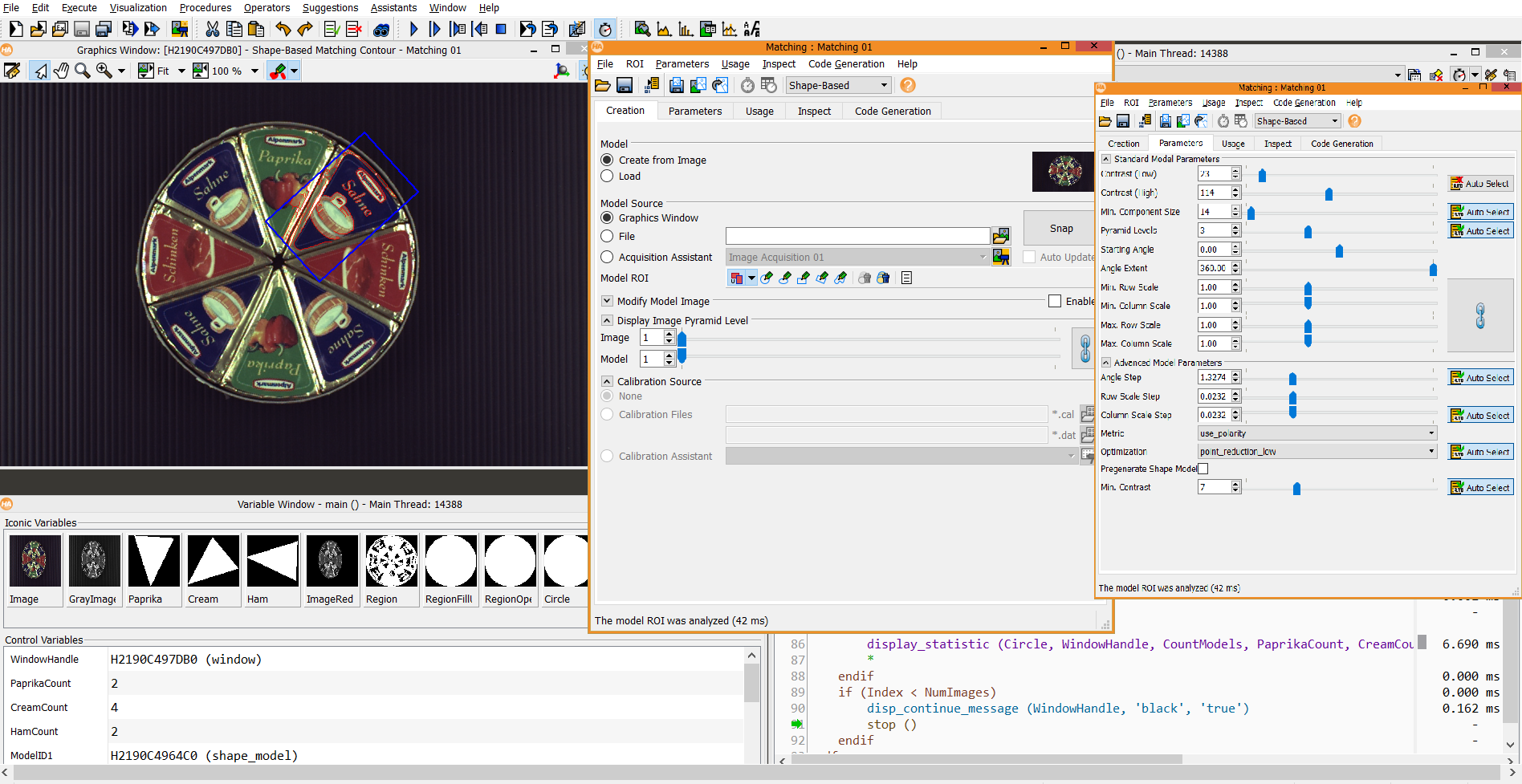Click the Cut scissors icon
The width and height of the screenshot is (1522, 784).
(213, 29)
